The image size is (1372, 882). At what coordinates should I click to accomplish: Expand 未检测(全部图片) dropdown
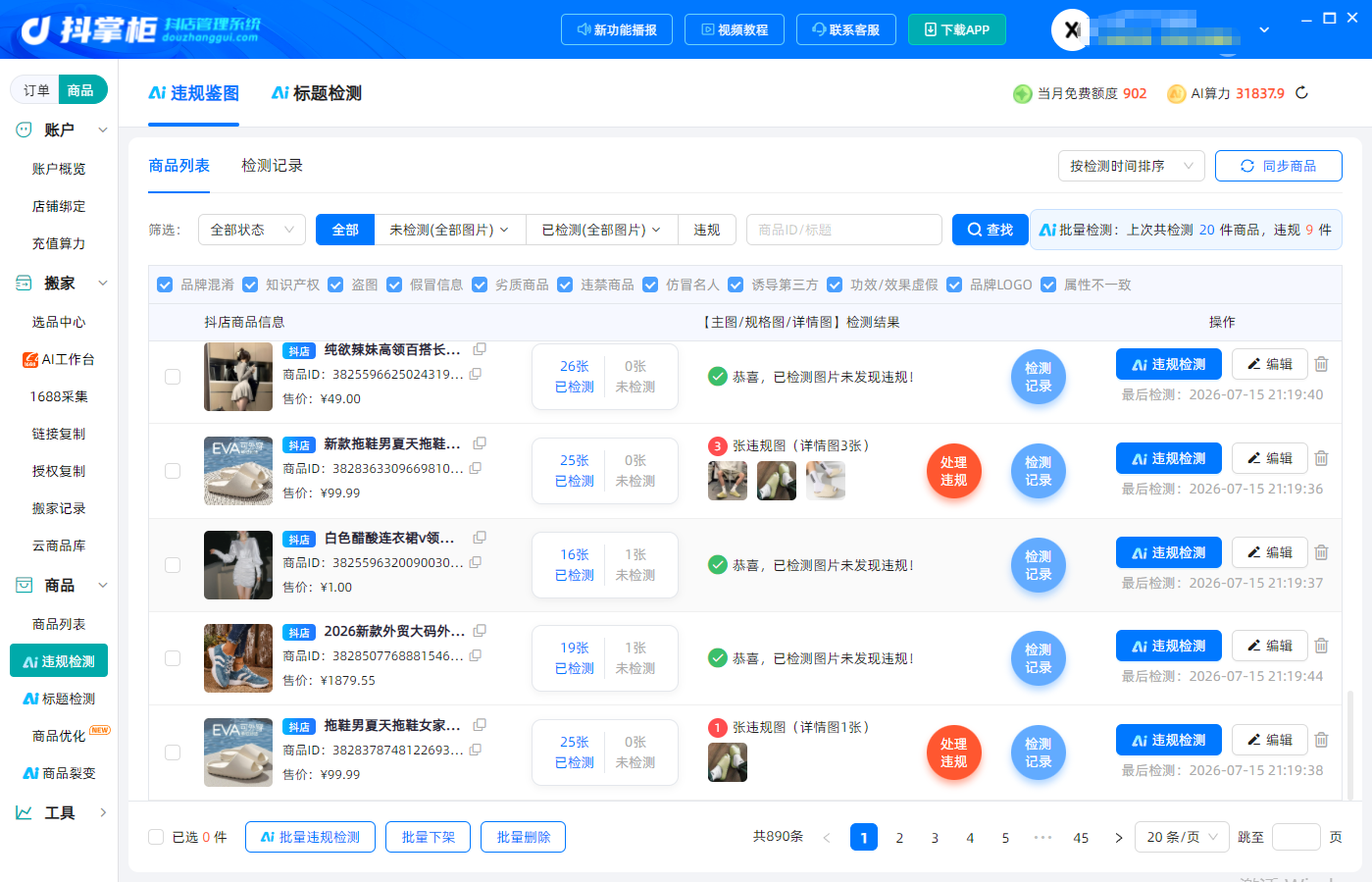point(450,230)
